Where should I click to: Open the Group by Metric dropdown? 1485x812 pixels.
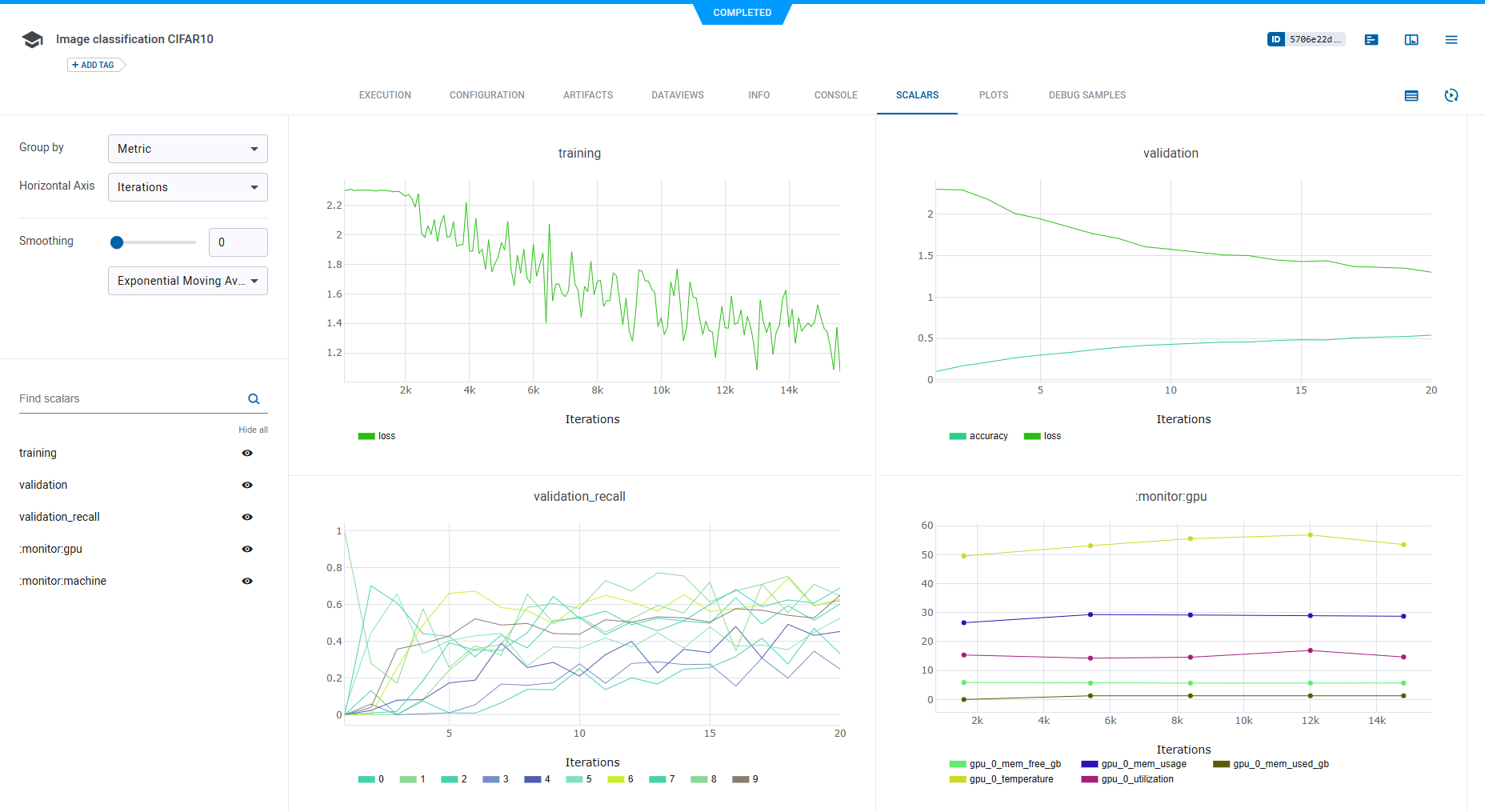tap(188, 149)
